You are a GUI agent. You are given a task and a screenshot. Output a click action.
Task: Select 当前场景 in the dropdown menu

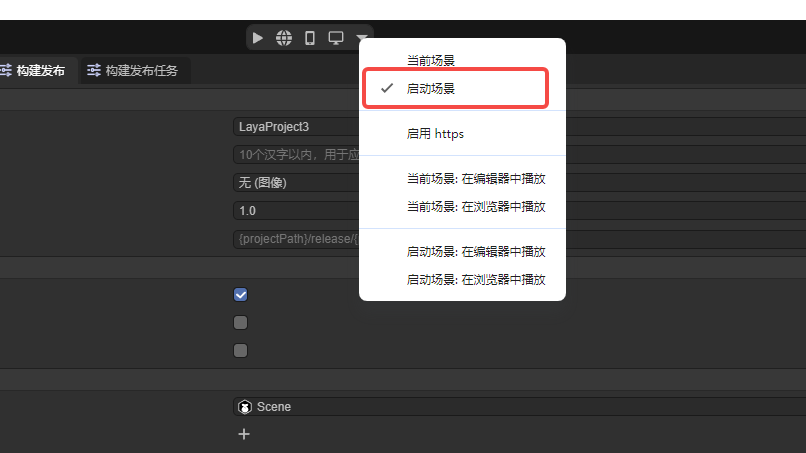(431, 61)
